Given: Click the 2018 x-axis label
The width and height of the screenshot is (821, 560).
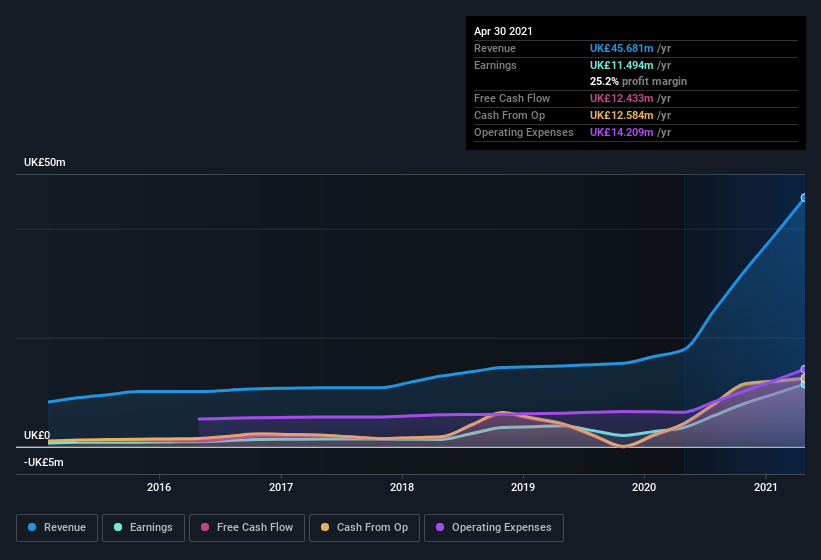Looking at the screenshot, I should click(402, 487).
